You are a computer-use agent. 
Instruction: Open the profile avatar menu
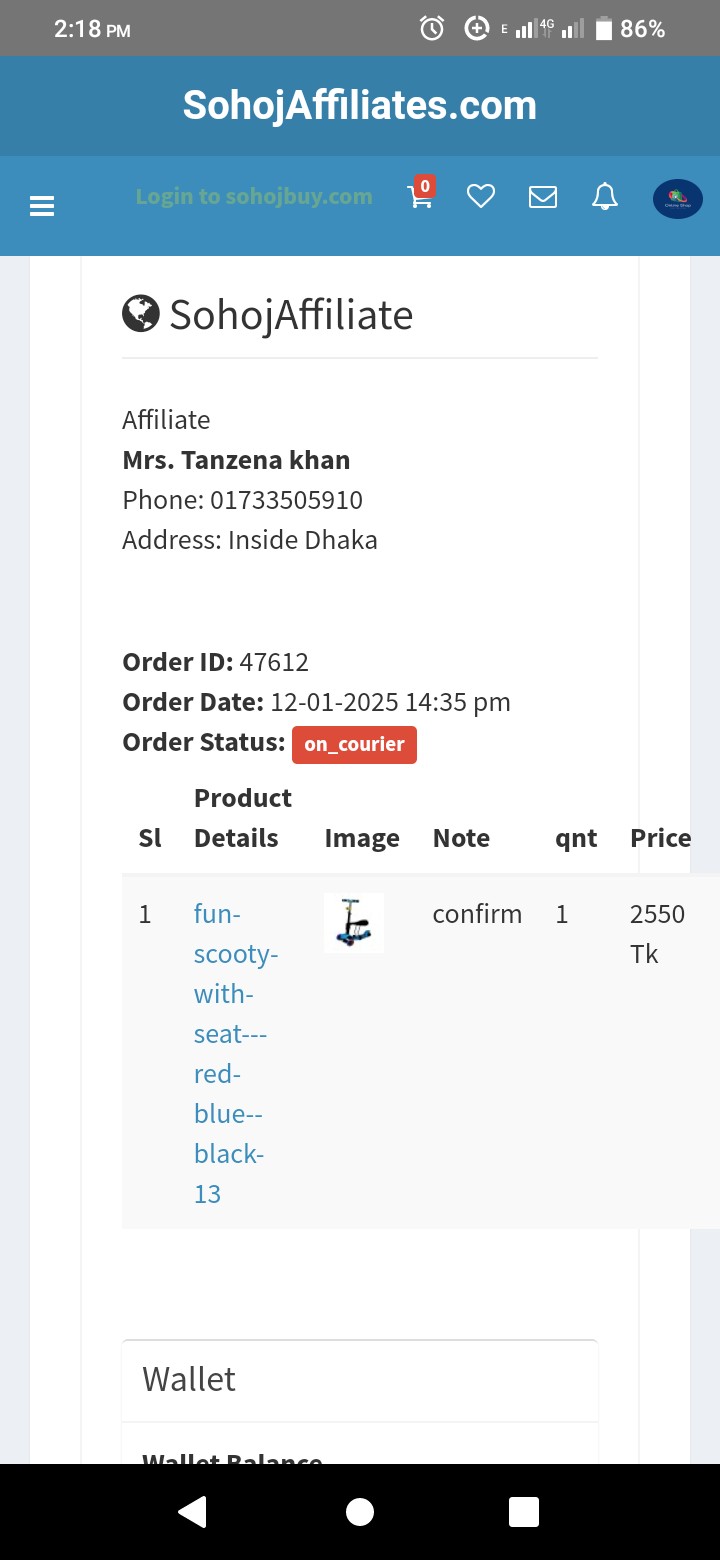pyautogui.click(x=677, y=199)
